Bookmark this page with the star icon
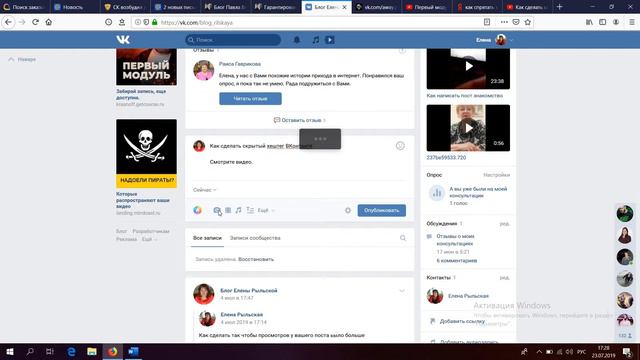640x360 pixels. tap(528, 22)
